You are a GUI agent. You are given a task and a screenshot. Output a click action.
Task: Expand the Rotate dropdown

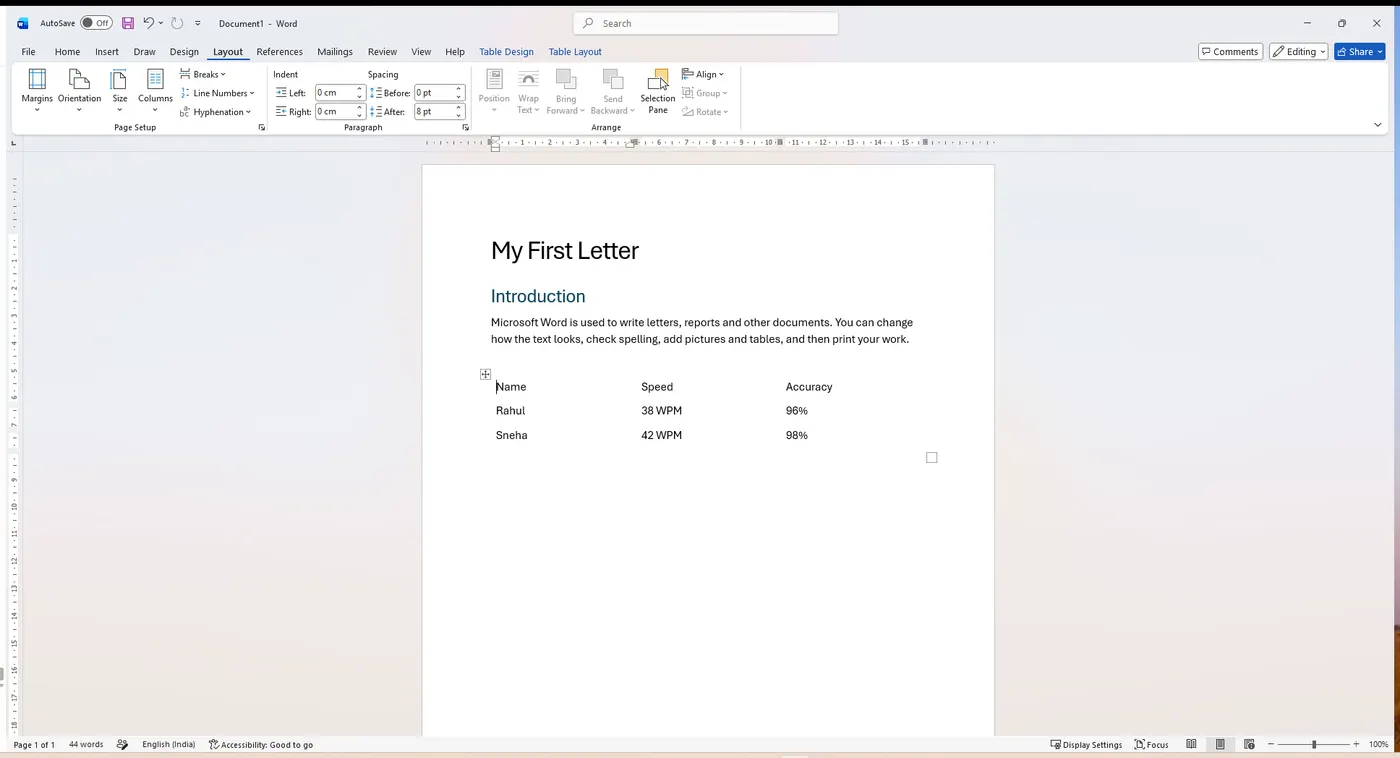(x=705, y=112)
